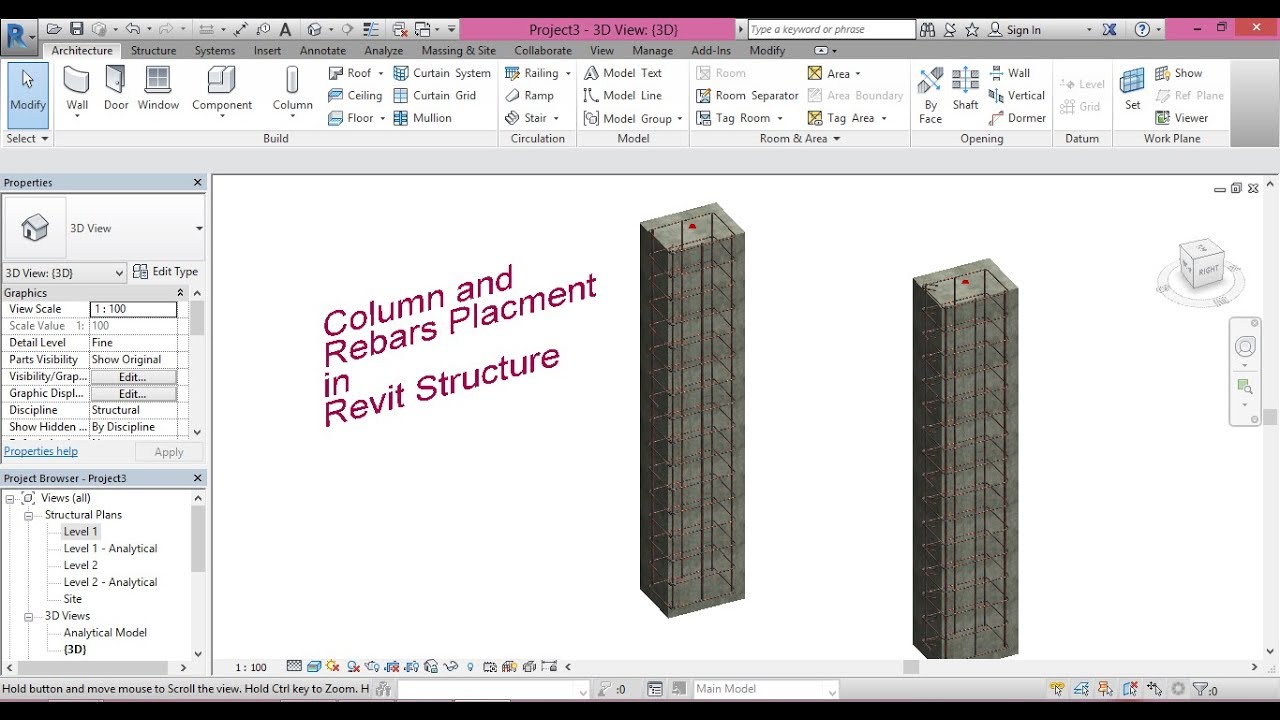Select the Window tool

158,89
